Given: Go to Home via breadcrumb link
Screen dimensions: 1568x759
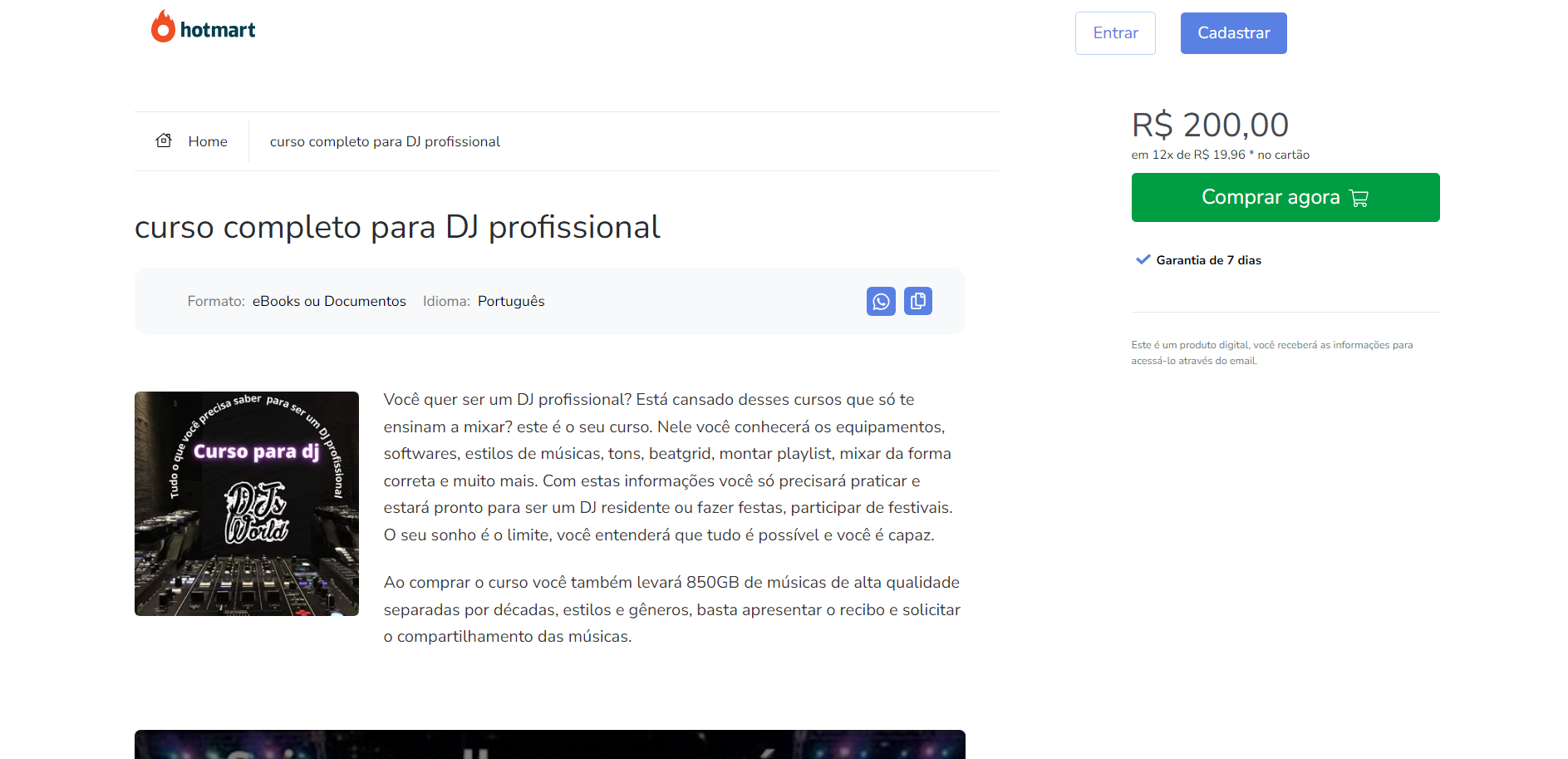Looking at the screenshot, I should point(207,142).
